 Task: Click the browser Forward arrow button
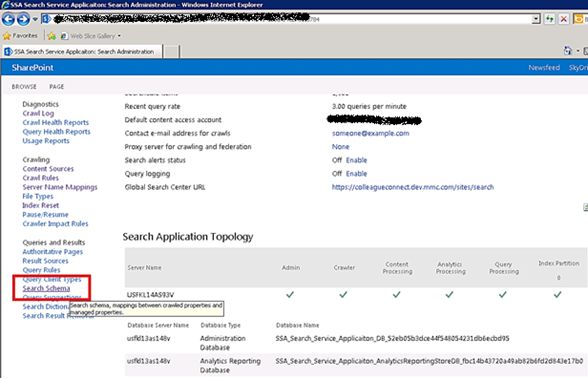23,19
